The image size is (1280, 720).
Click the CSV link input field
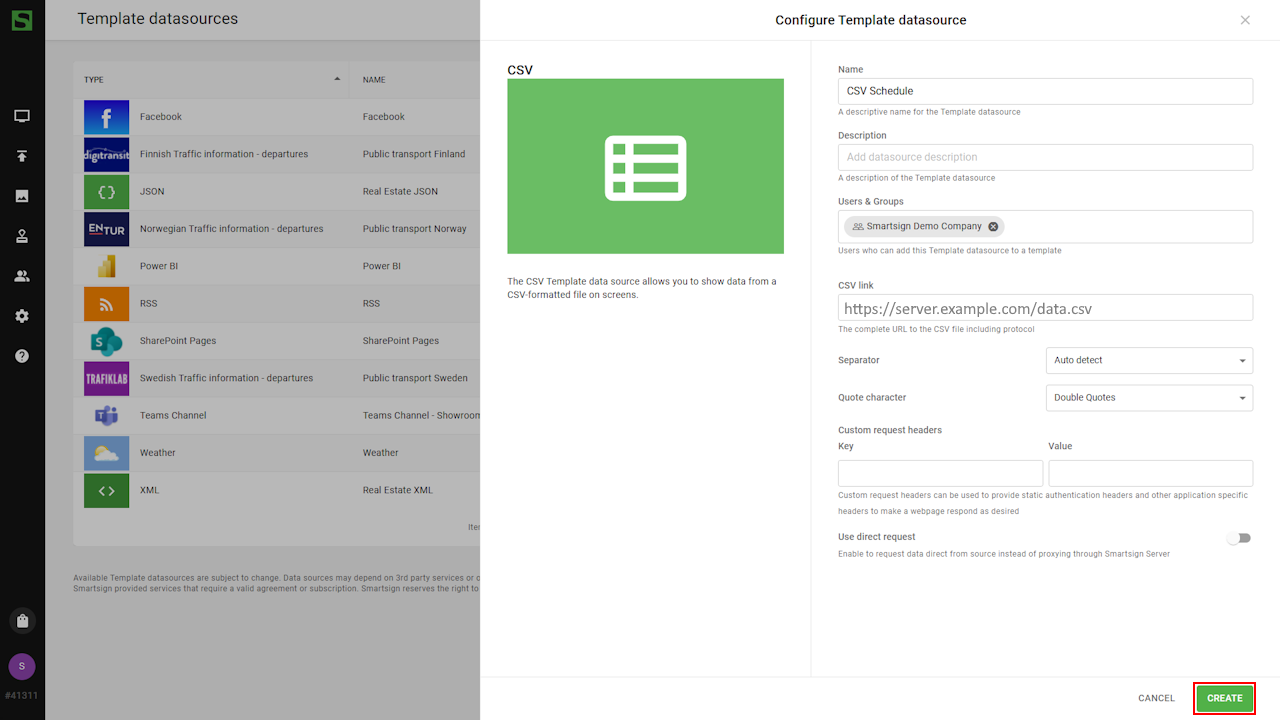point(1045,308)
